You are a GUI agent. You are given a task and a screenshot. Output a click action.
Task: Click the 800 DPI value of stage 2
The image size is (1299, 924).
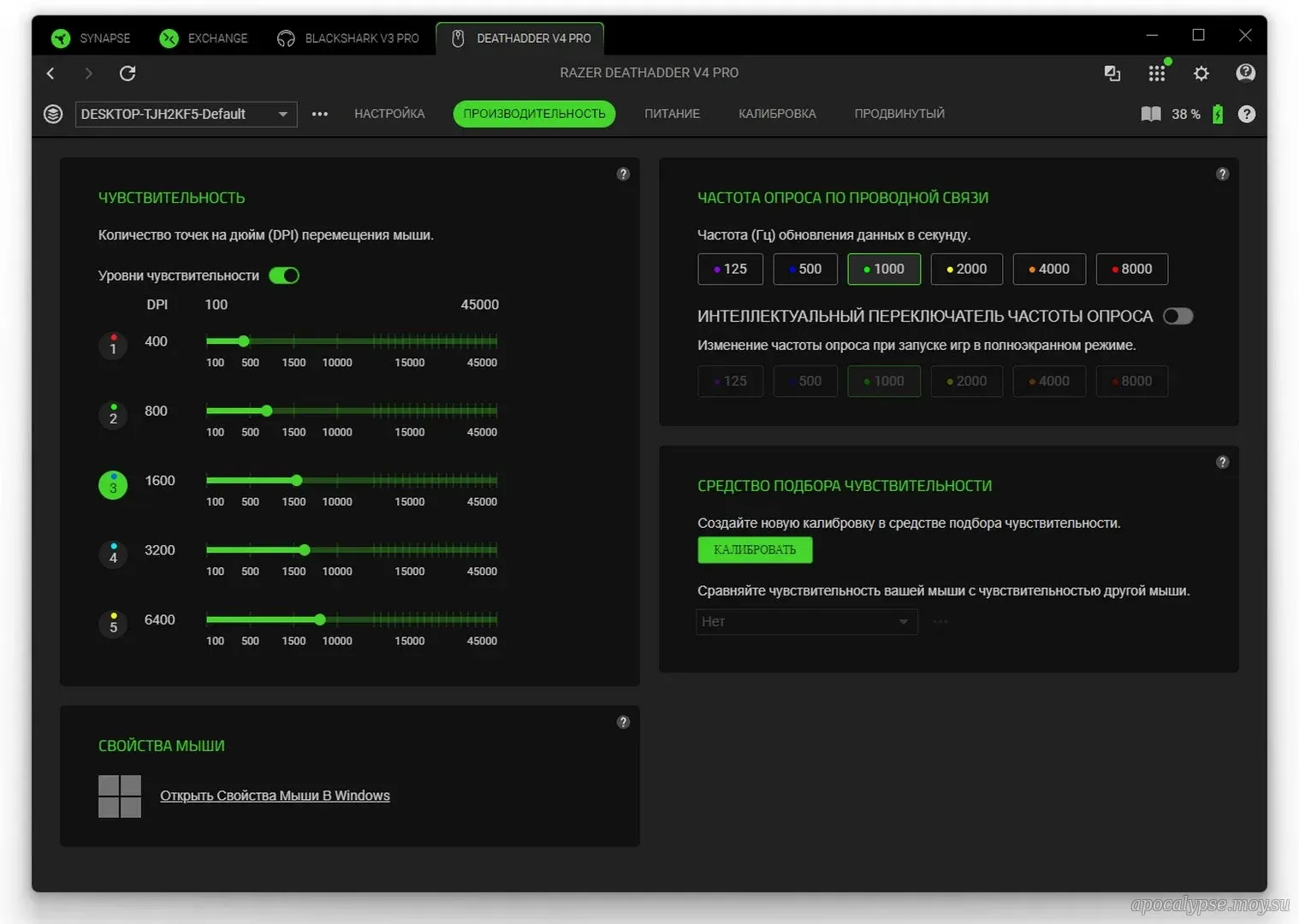point(156,411)
